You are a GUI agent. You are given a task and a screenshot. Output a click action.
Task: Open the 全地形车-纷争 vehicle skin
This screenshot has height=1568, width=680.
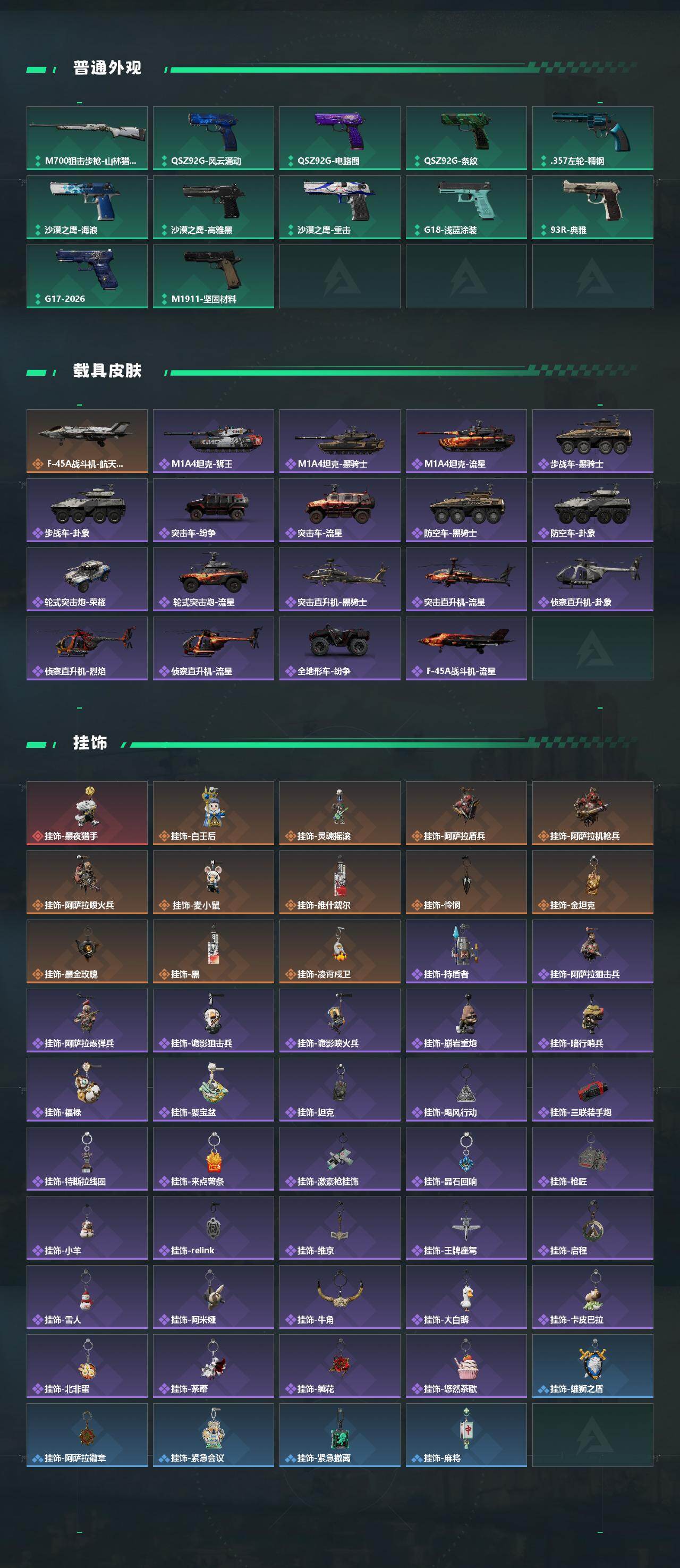[340, 648]
